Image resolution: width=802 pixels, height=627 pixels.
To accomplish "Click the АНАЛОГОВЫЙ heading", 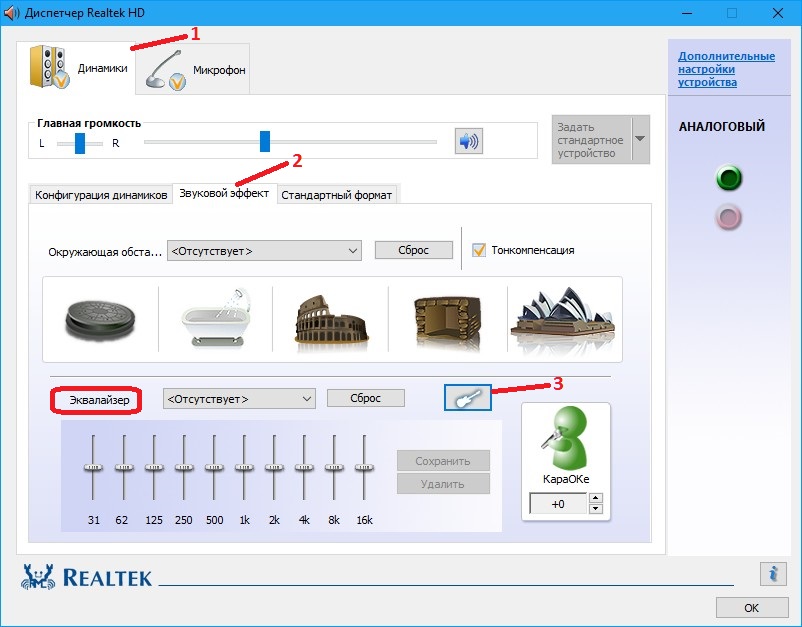I will pyautogui.click(x=722, y=126).
